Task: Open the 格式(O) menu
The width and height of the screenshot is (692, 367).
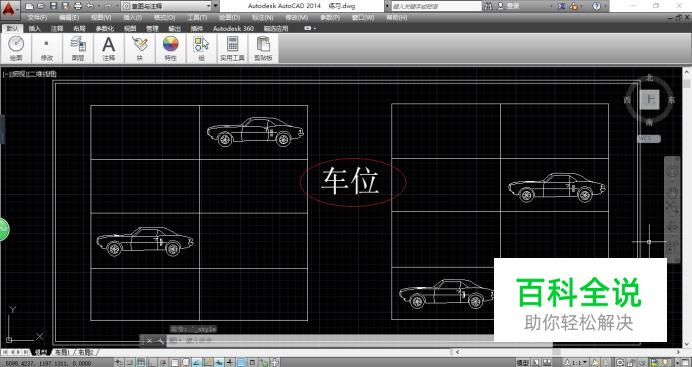Action: [164, 18]
